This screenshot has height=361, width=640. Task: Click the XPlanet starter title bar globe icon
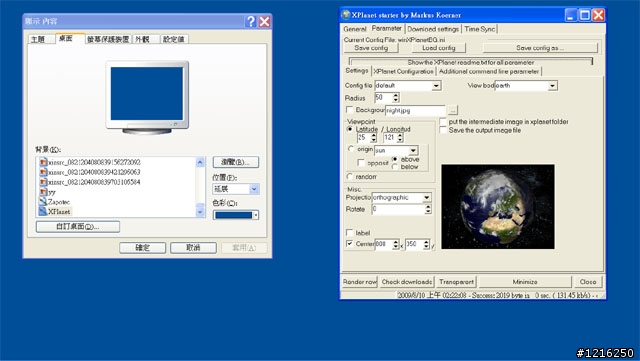(346, 15)
